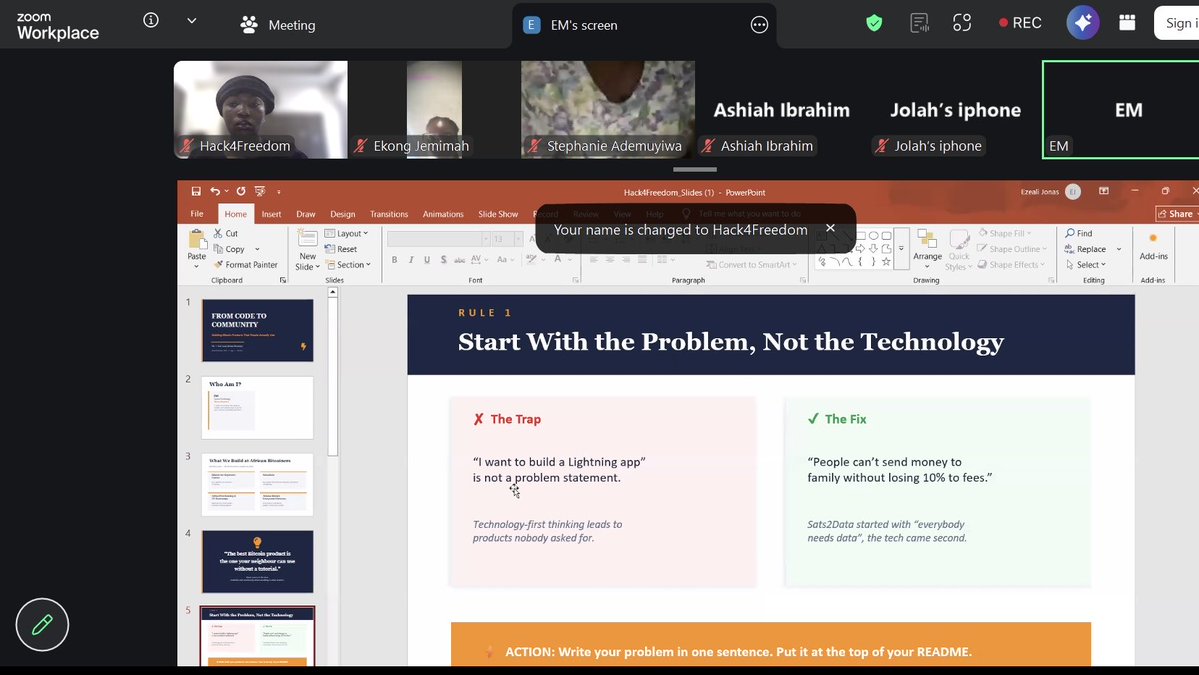Click Reset in the Slides group
Screen dimensions: 1199x675
click(x=341, y=249)
